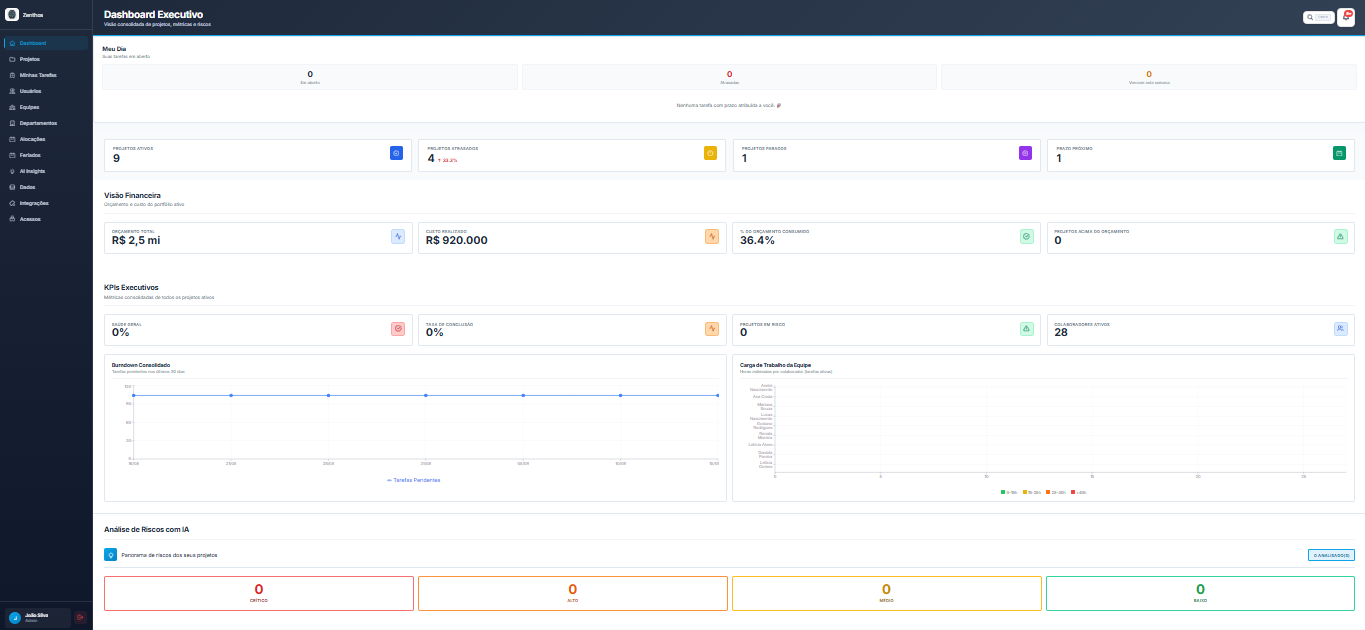Click the 'KPIs Executivos' section heading

(131, 287)
